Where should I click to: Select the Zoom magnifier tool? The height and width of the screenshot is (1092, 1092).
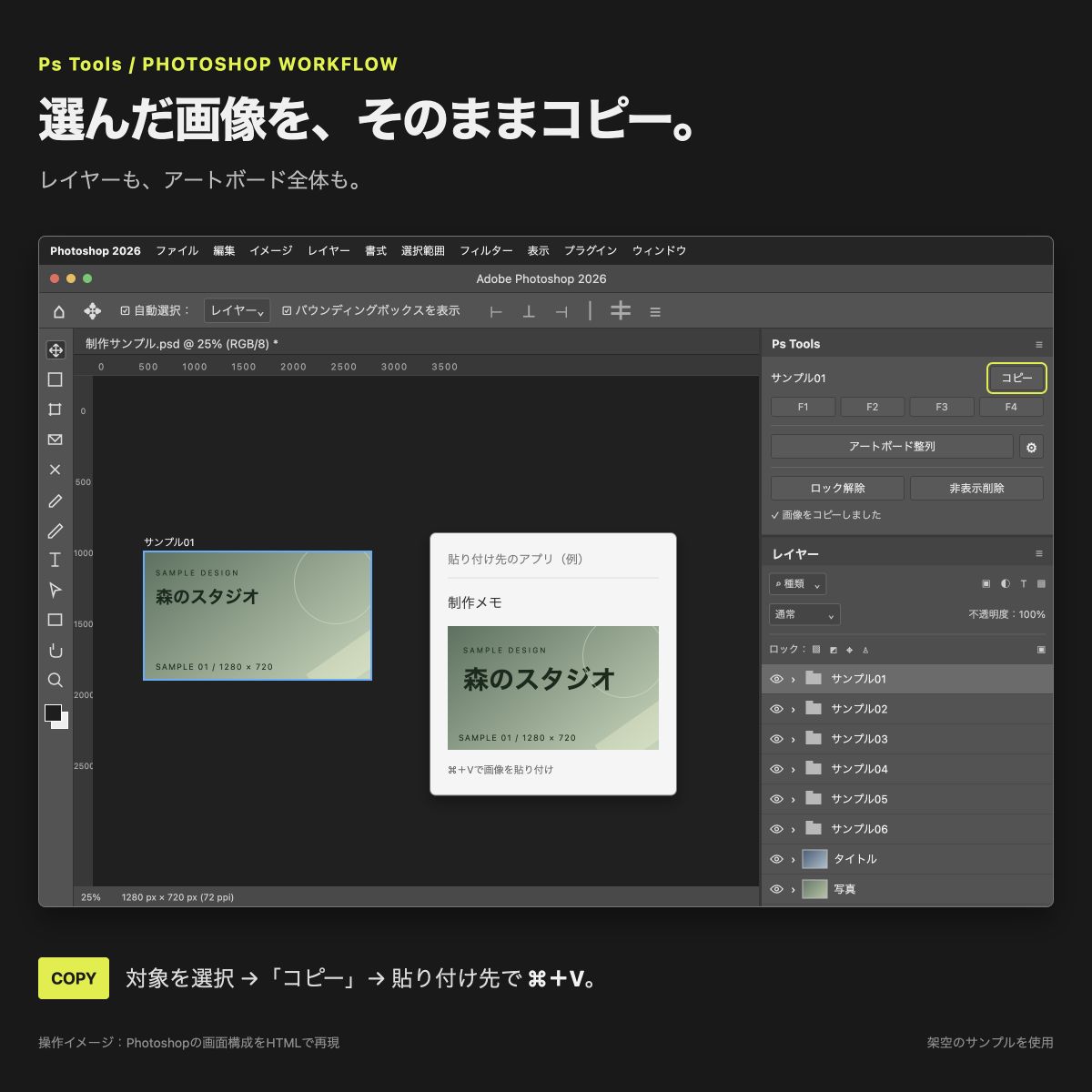click(56, 680)
